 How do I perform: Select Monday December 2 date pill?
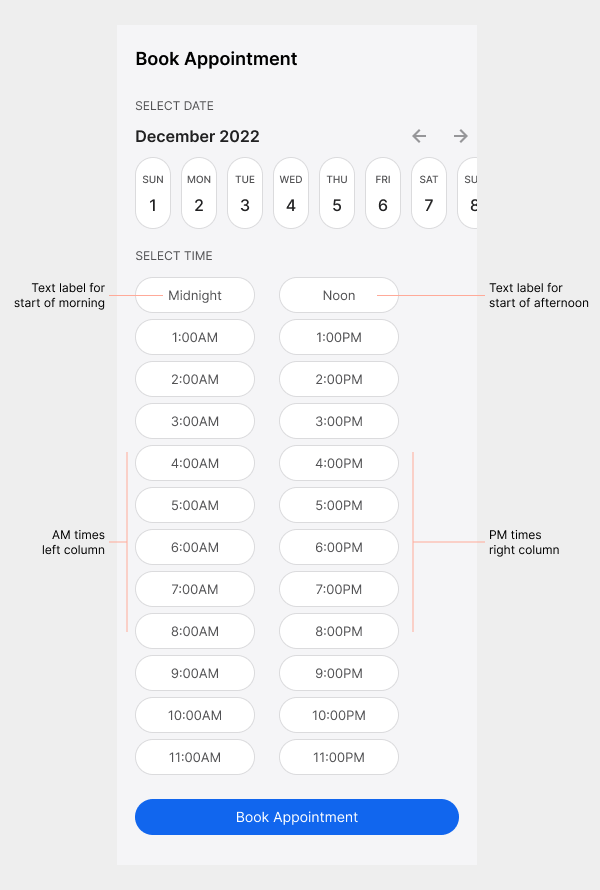coord(198,192)
